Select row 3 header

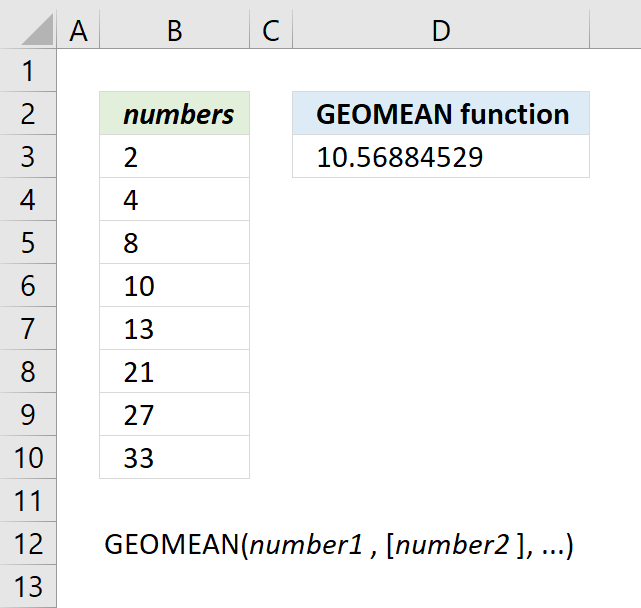pos(28,156)
